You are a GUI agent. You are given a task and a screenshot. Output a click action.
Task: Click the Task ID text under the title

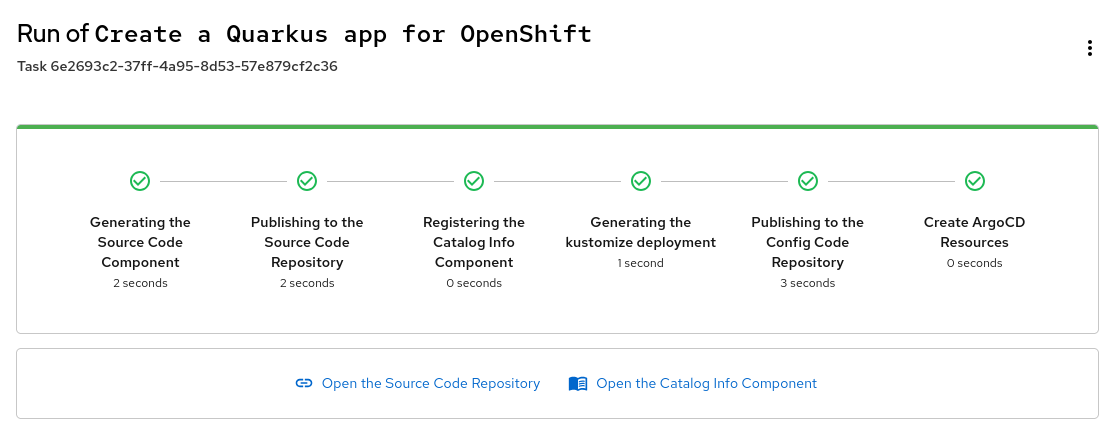177,67
